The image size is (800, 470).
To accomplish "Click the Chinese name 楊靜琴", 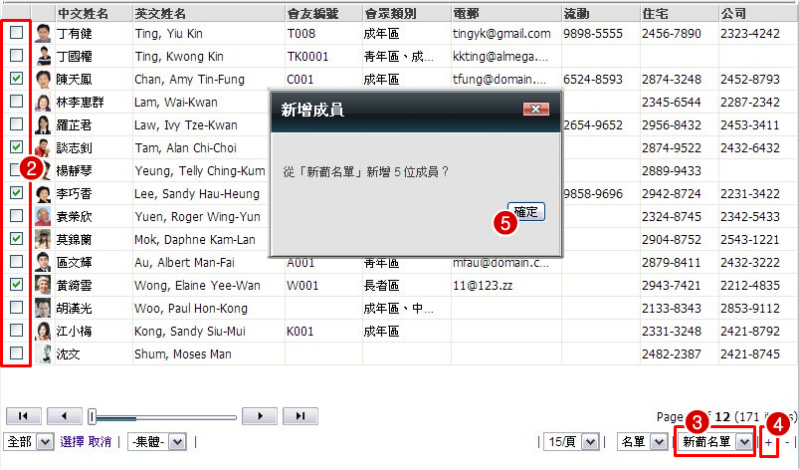I will pyautogui.click(x=74, y=171).
